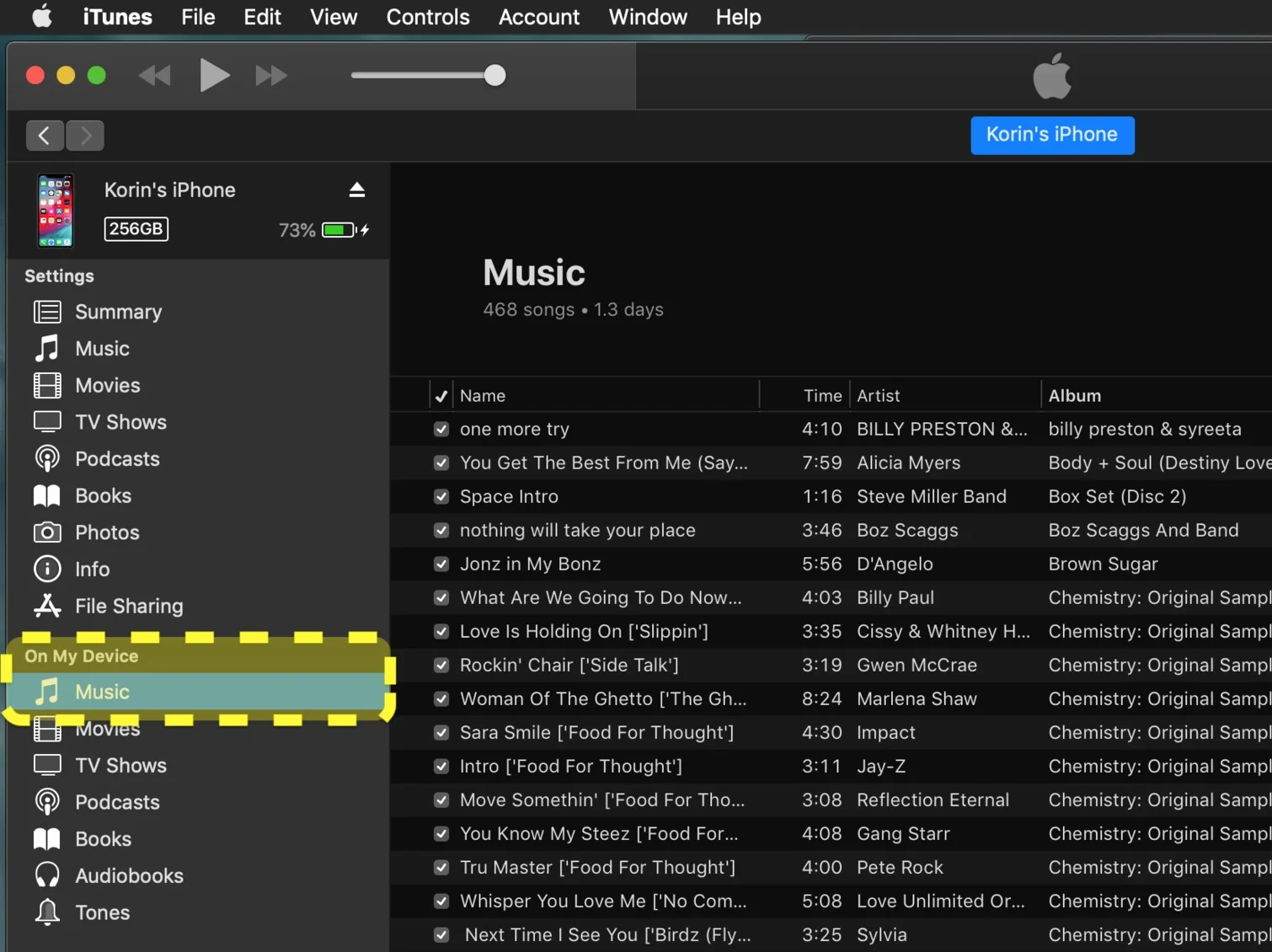This screenshot has height=952, width=1272.
Task: Open the File menu
Action: [x=198, y=17]
